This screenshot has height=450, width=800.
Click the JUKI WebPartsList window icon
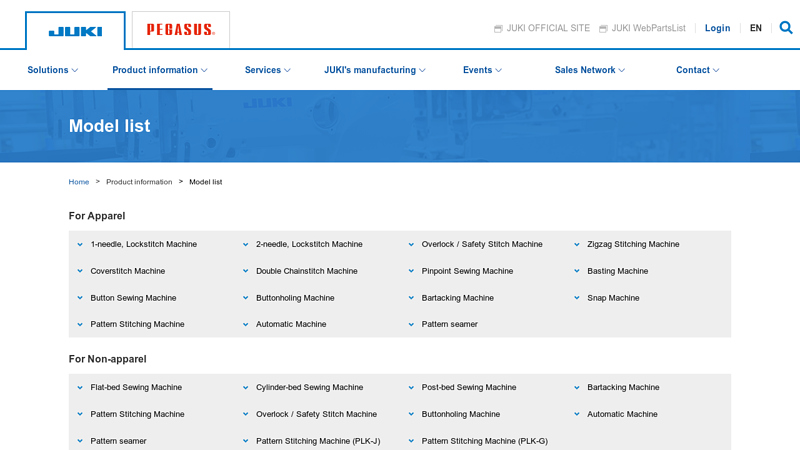click(x=603, y=29)
